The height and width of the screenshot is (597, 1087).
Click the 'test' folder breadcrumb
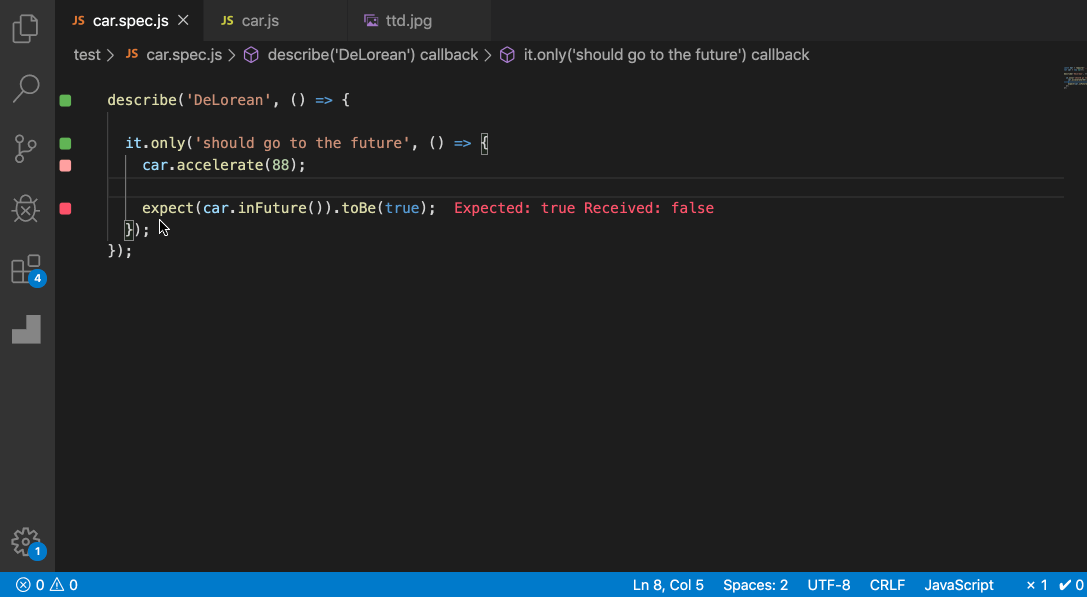point(87,55)
